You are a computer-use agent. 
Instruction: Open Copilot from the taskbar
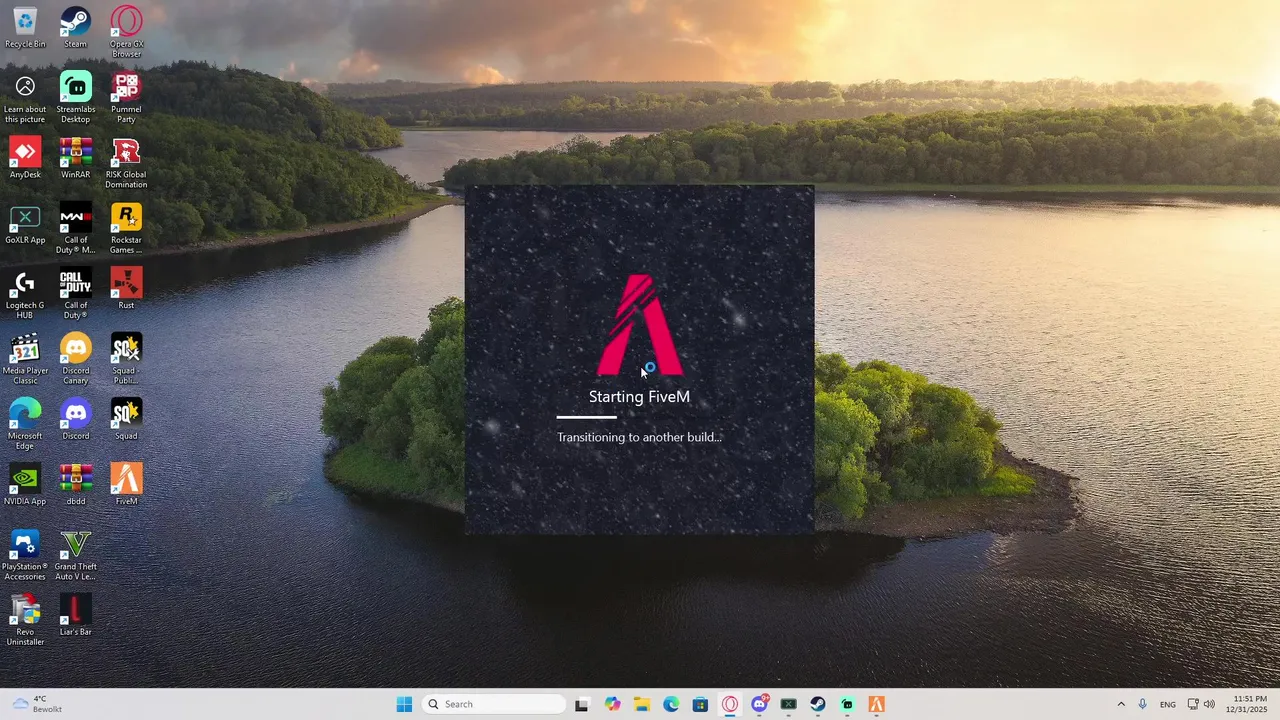point(612,704)
